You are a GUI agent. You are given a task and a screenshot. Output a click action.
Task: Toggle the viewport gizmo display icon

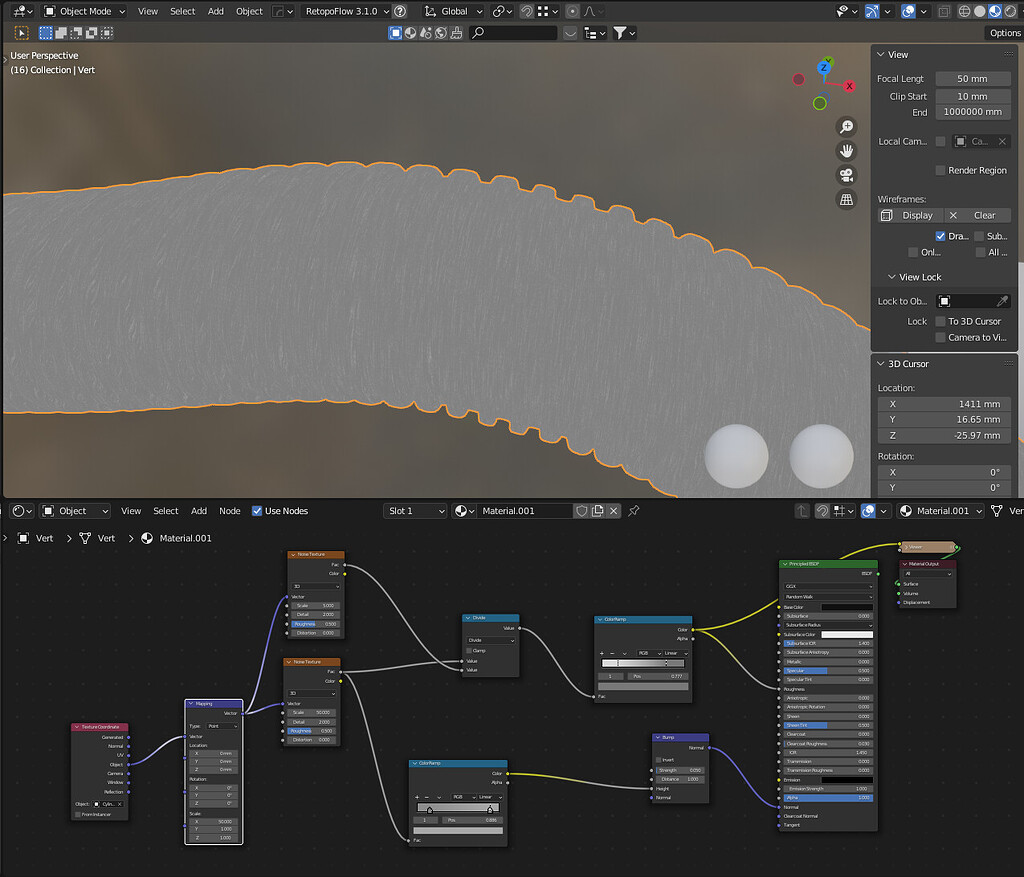click(872, 11)
